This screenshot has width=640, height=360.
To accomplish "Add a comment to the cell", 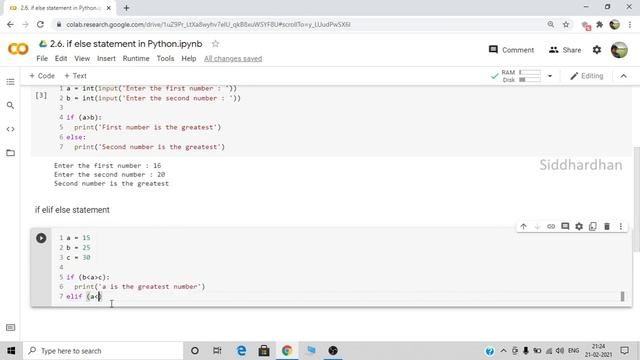I will click(565, 226).
